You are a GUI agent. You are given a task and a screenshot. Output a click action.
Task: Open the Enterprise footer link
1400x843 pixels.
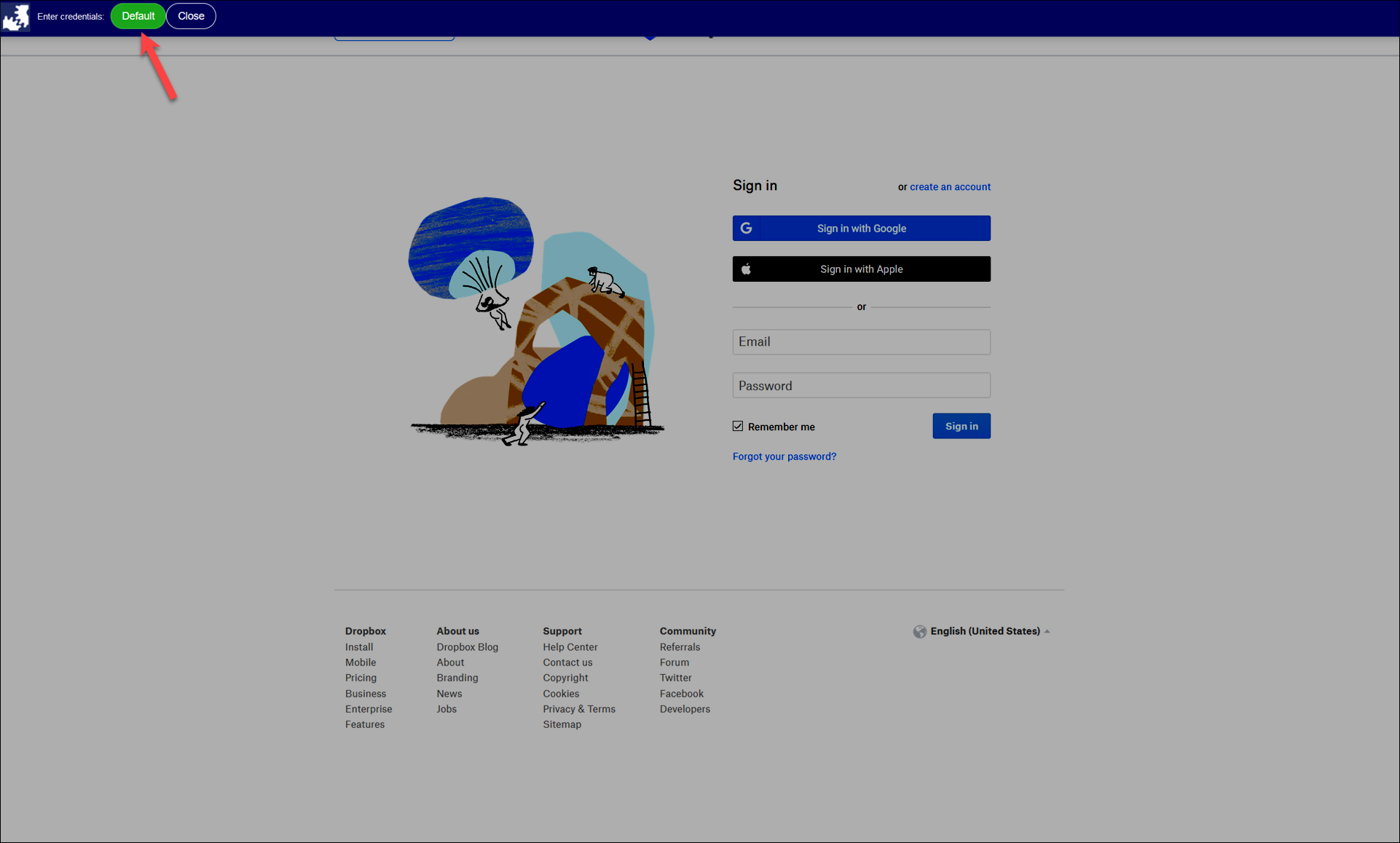369,709
